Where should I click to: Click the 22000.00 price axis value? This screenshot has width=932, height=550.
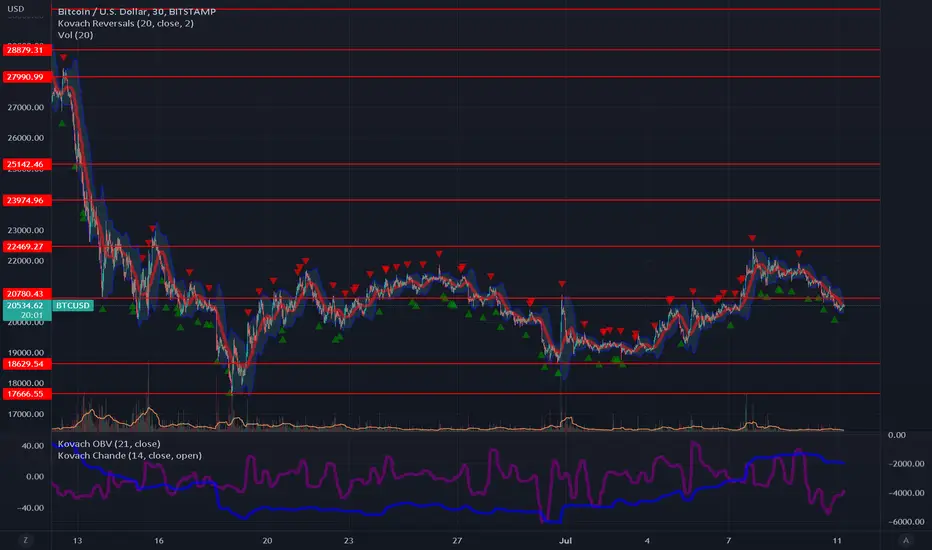coord(26,261)
